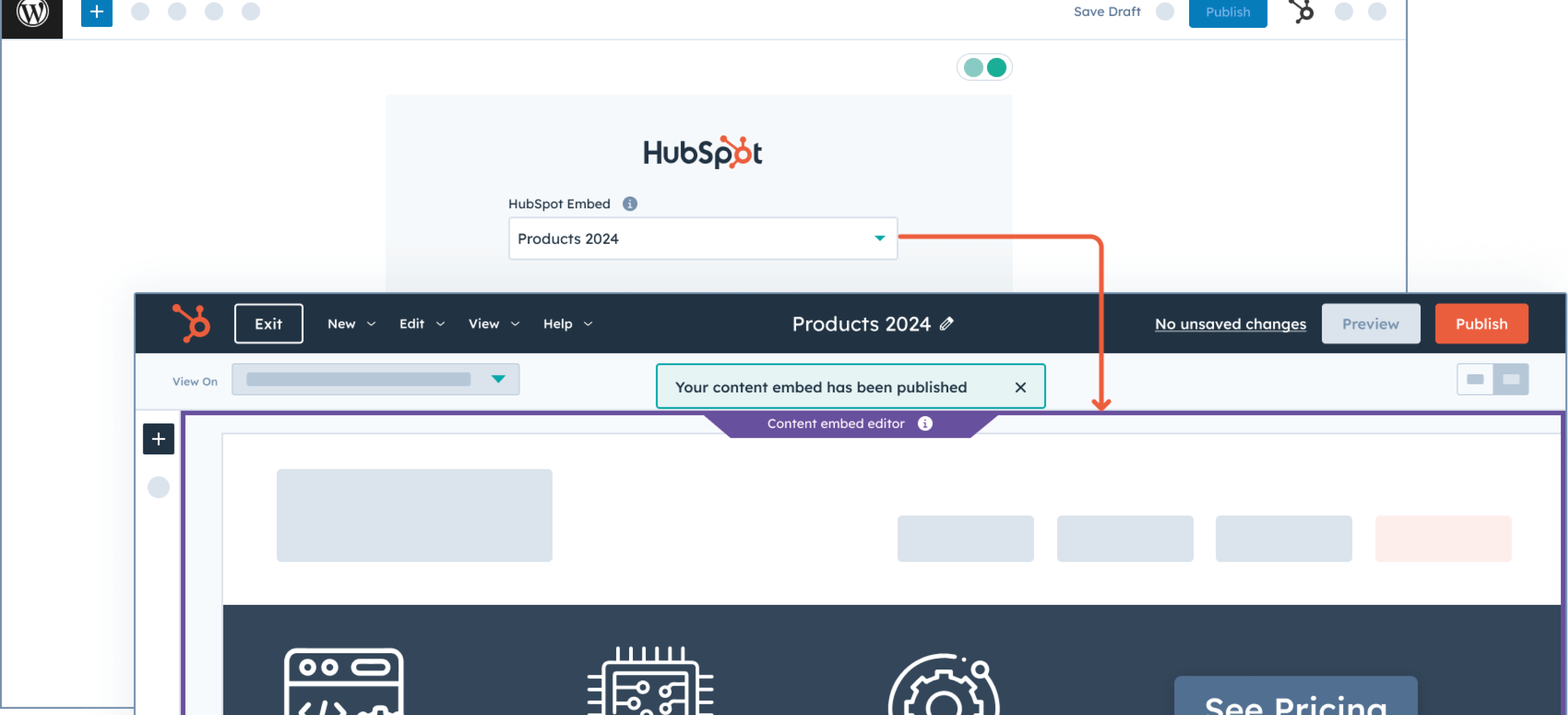This screenshot has width=1568, height=715.
Task: Open the Edit menu in HubSpot toolbar
Action: pyautogui.click(x=418, y=323)
